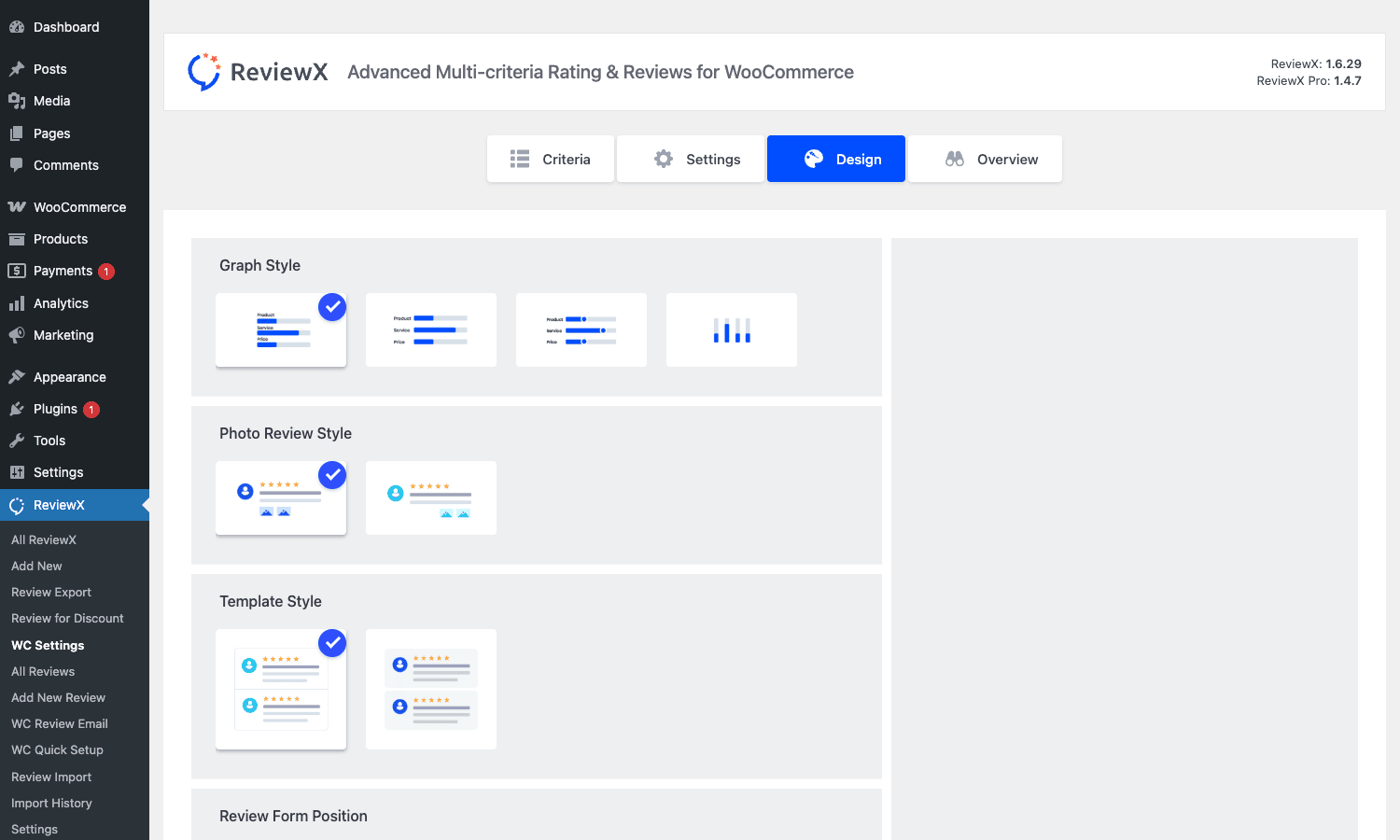This screenshot has height=840, width=1400.
Task: Select the vertical bars graph style
Action: click(732, 329)
